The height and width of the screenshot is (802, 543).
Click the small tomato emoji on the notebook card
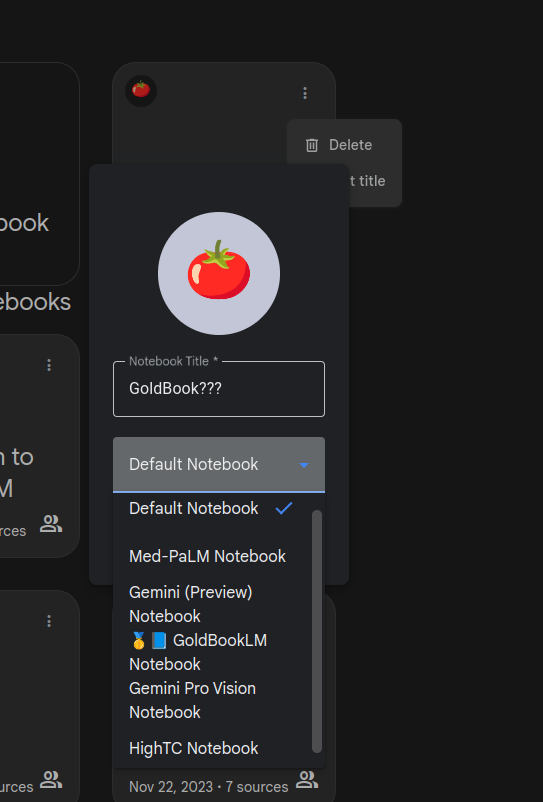141,91
